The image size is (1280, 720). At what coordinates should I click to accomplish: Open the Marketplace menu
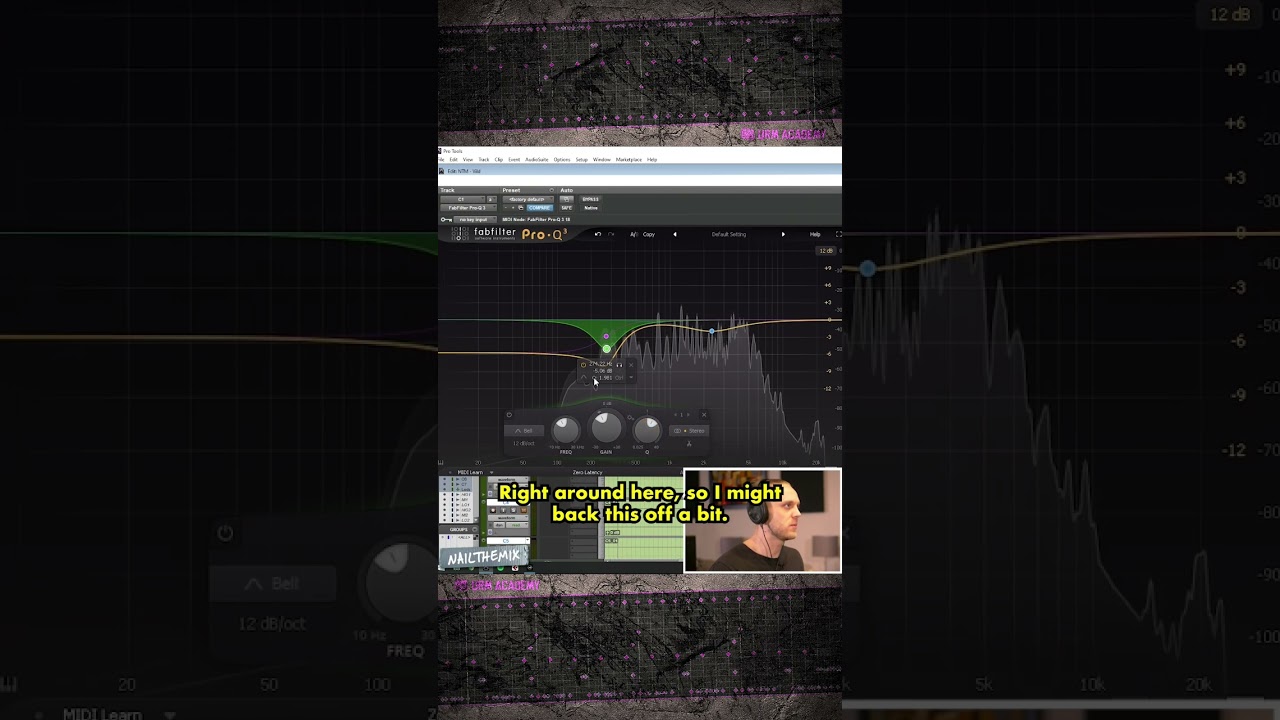point(629,160)
